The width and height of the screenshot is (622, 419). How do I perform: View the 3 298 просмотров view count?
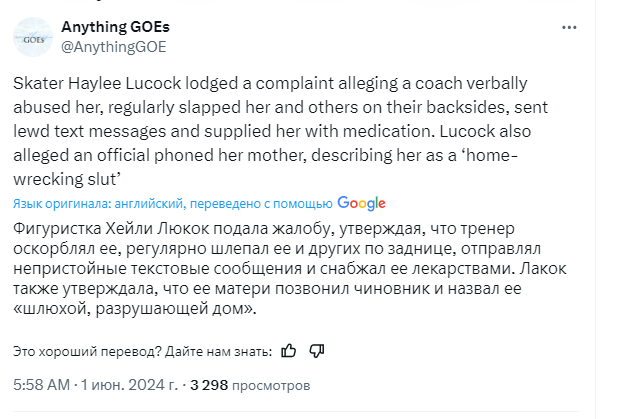[250, 384]
